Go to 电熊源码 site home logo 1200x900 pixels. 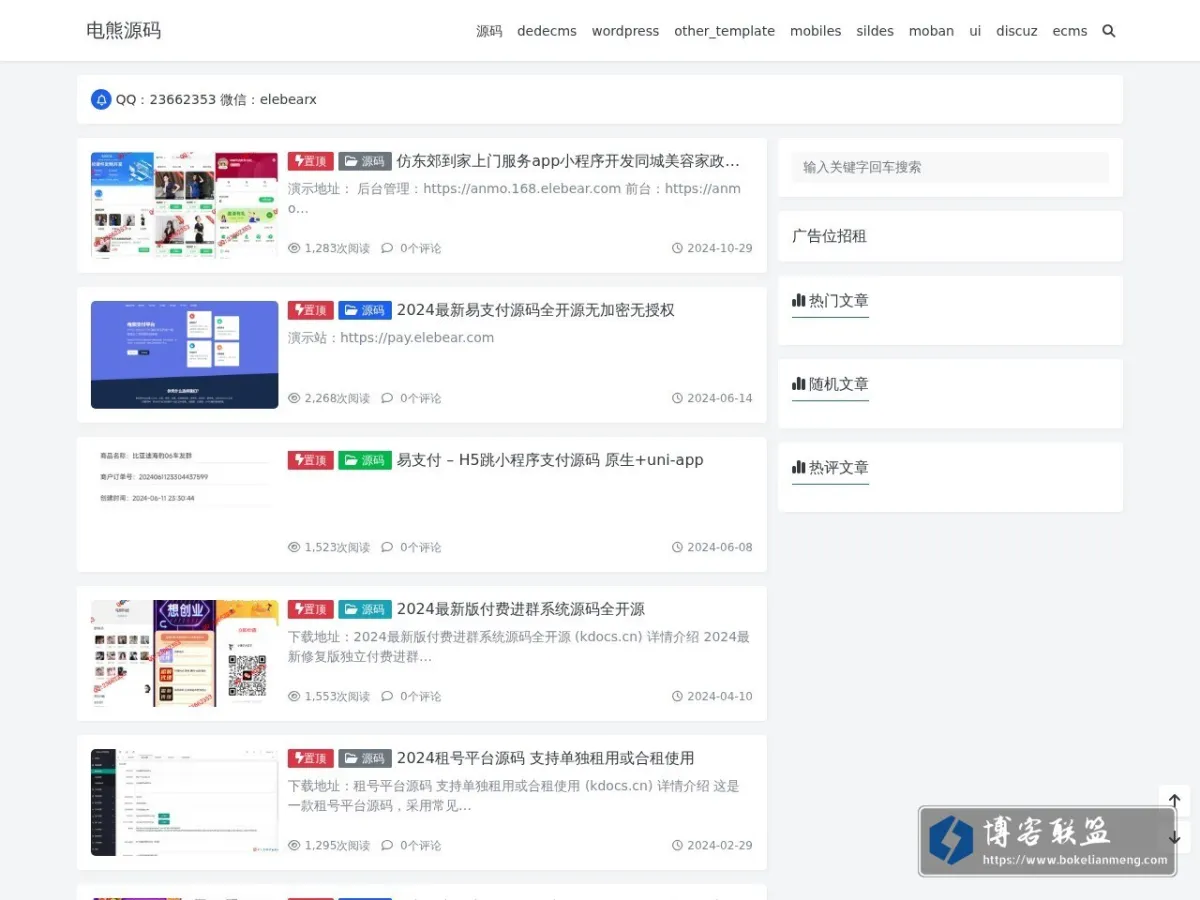[x=123, y=30]
